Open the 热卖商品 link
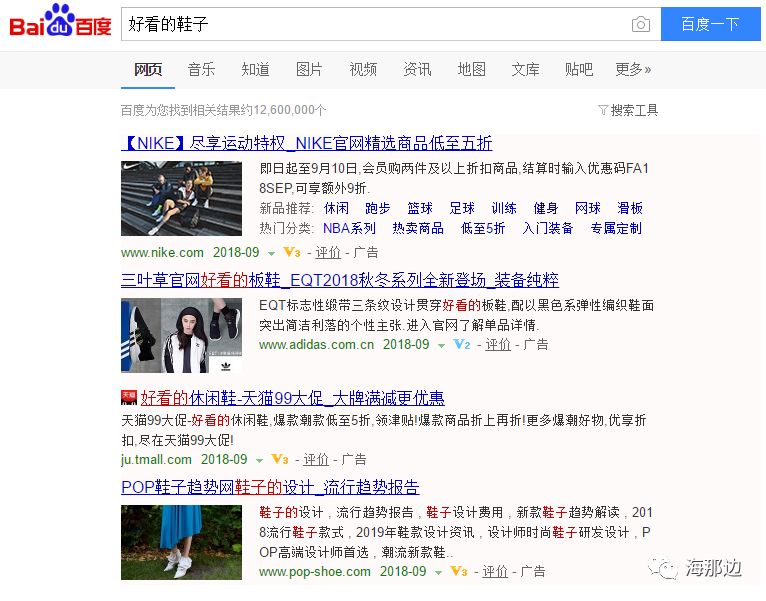The height and width of the screenshot is (601, 766). click(418, 228)
